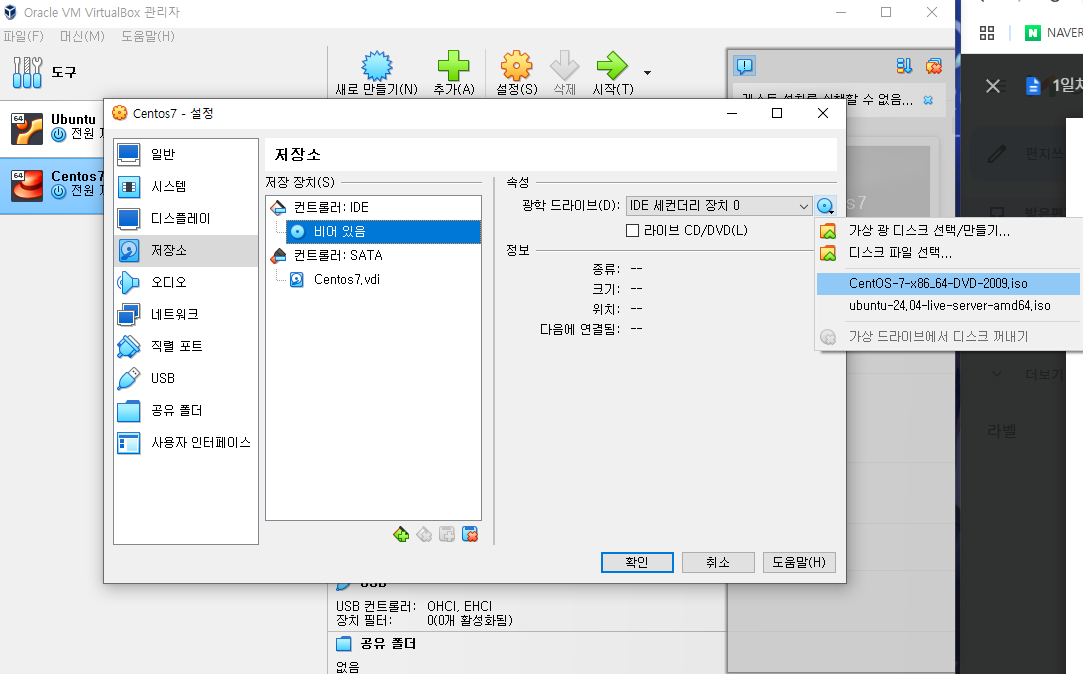
Task: Open the 네트워크 settings category
Action: point(186,314)
